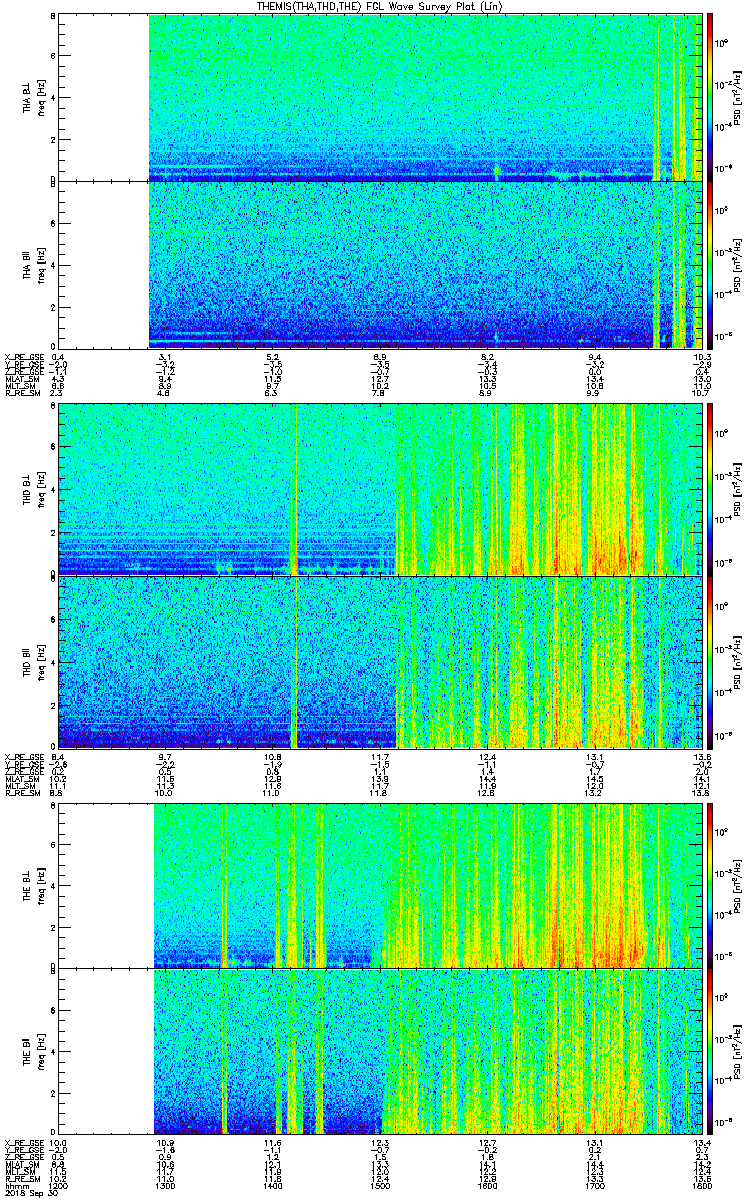Click the '1300' time tick label at bottom
The image size is (750, 1200).
point(165,1186)
